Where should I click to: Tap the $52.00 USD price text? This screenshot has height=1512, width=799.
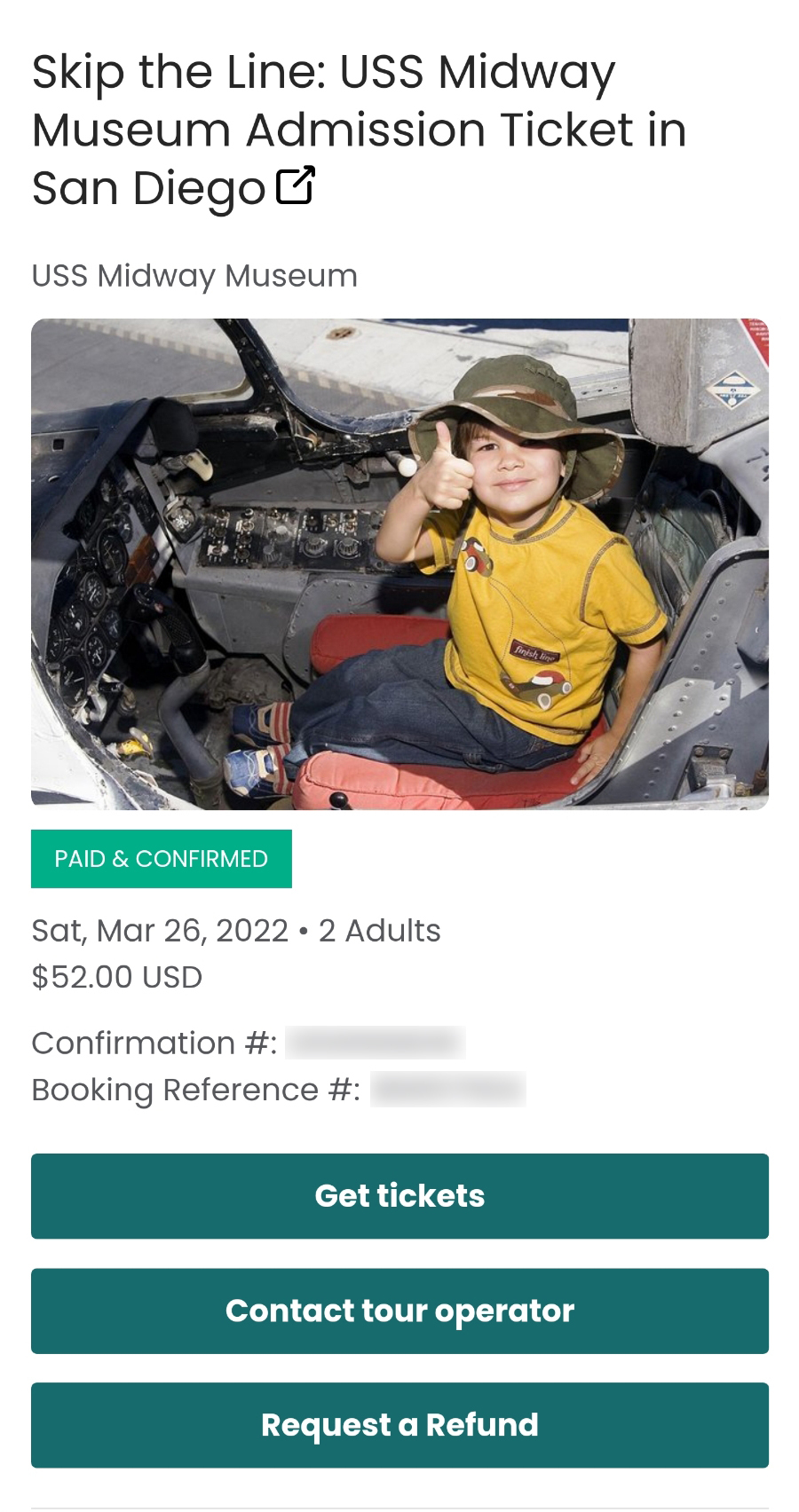click(x=117, y=977)
